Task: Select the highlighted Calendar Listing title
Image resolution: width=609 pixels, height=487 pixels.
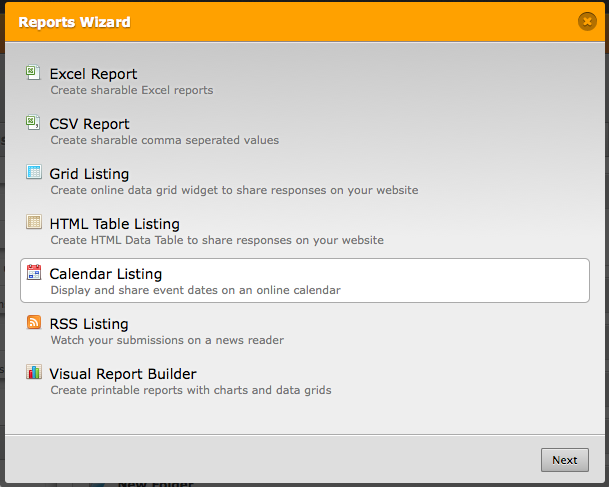Action: [105, 274]
